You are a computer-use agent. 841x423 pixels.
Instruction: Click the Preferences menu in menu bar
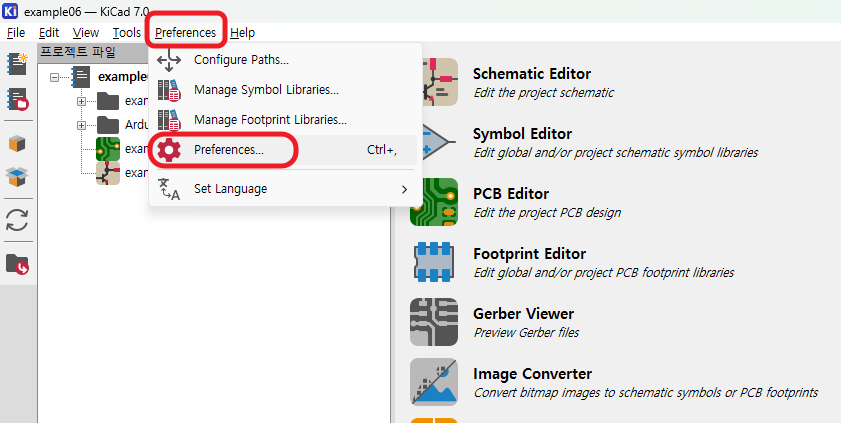(186, 33)
